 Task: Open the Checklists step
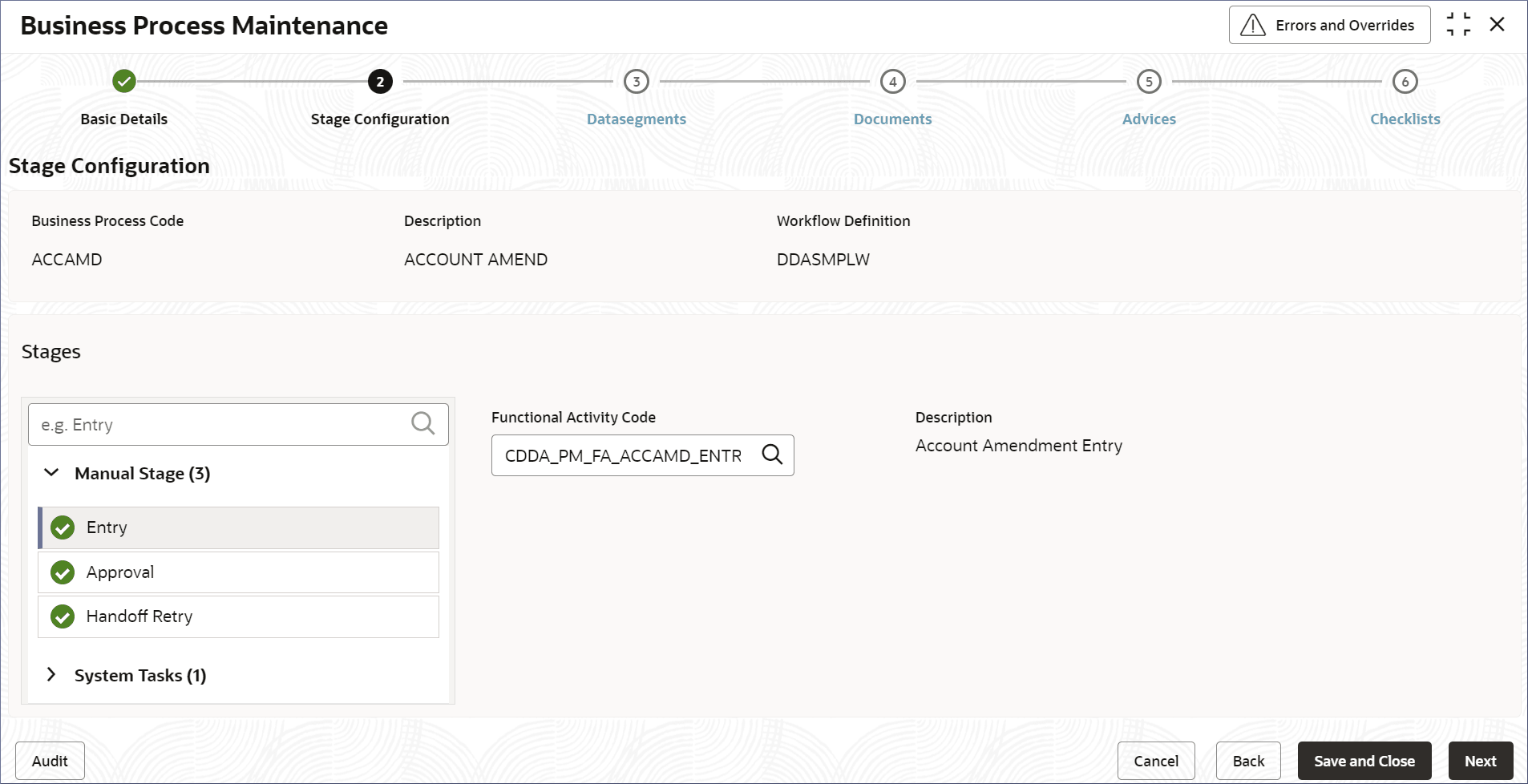[1405, 119]
